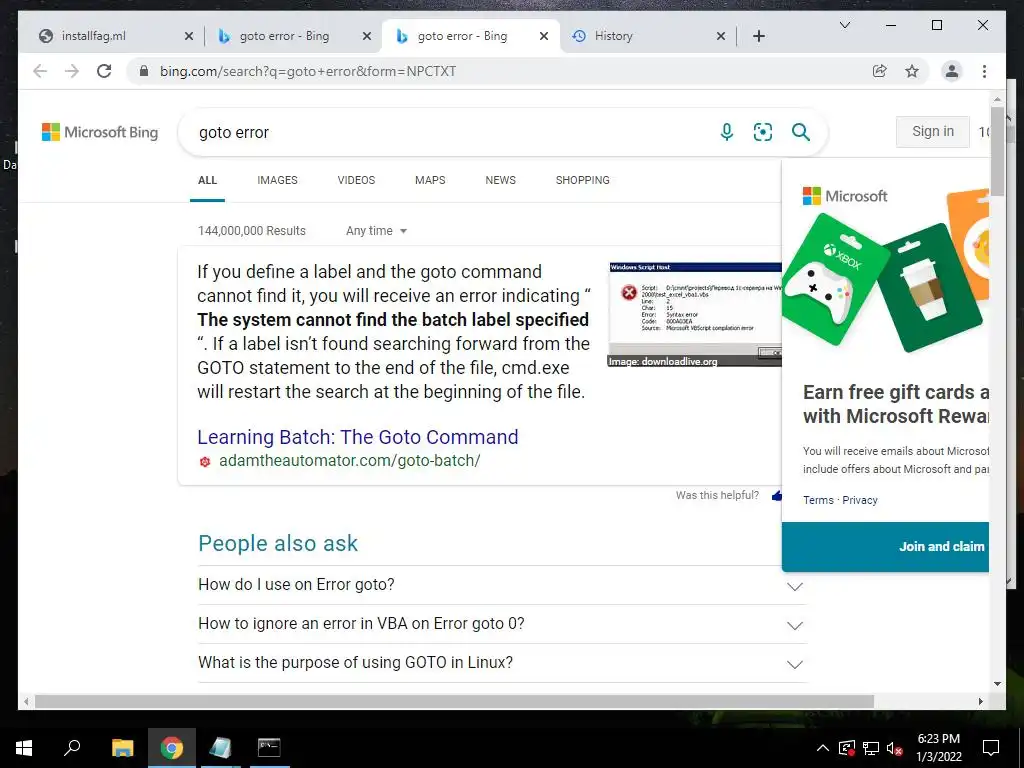The image size is (1024, 768).
Task: Open adamtheautomator.com/goto-batch/ URL
Action: point(349,460)
